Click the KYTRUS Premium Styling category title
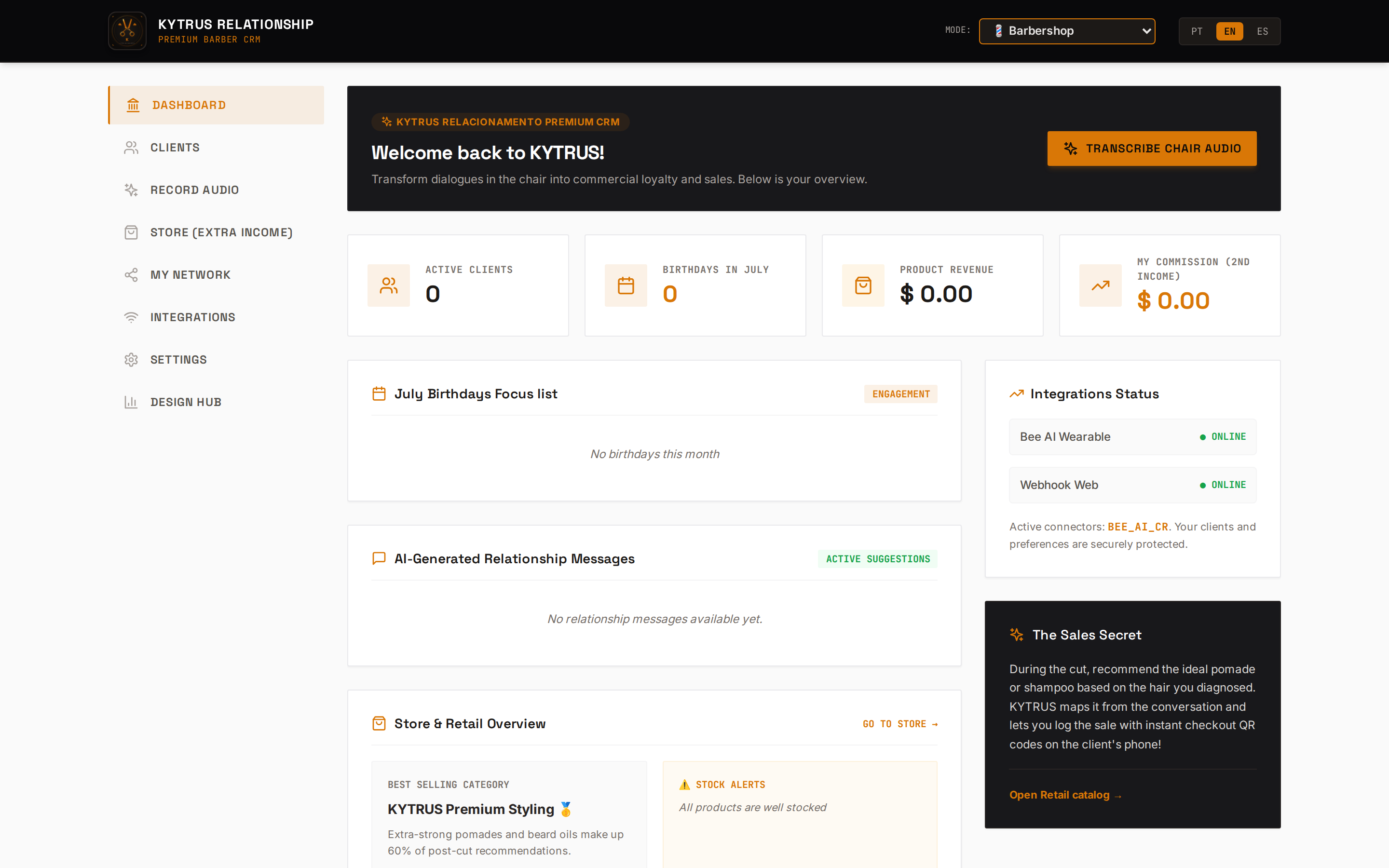This screenshot has height=868, width=1389. pyautogui.click(x=471, y=809)
